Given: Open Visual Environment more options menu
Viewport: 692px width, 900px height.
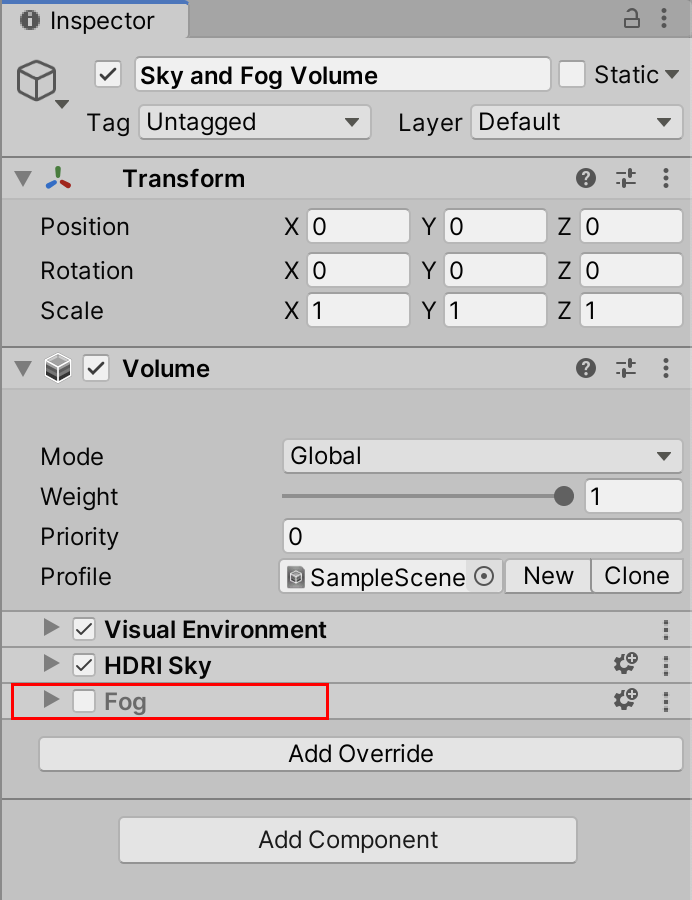Looking at the screenshot, I should (x=666, y=630).
